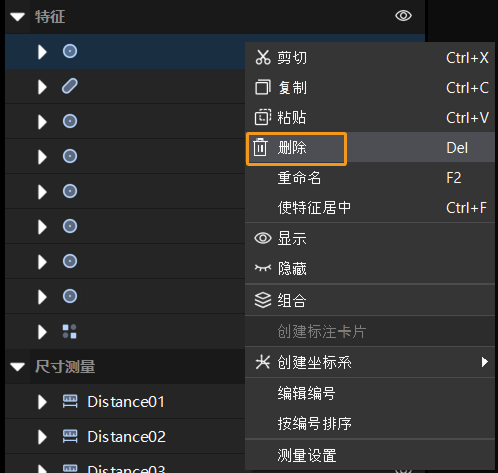Expand the slot feature row

click(42, 87)
